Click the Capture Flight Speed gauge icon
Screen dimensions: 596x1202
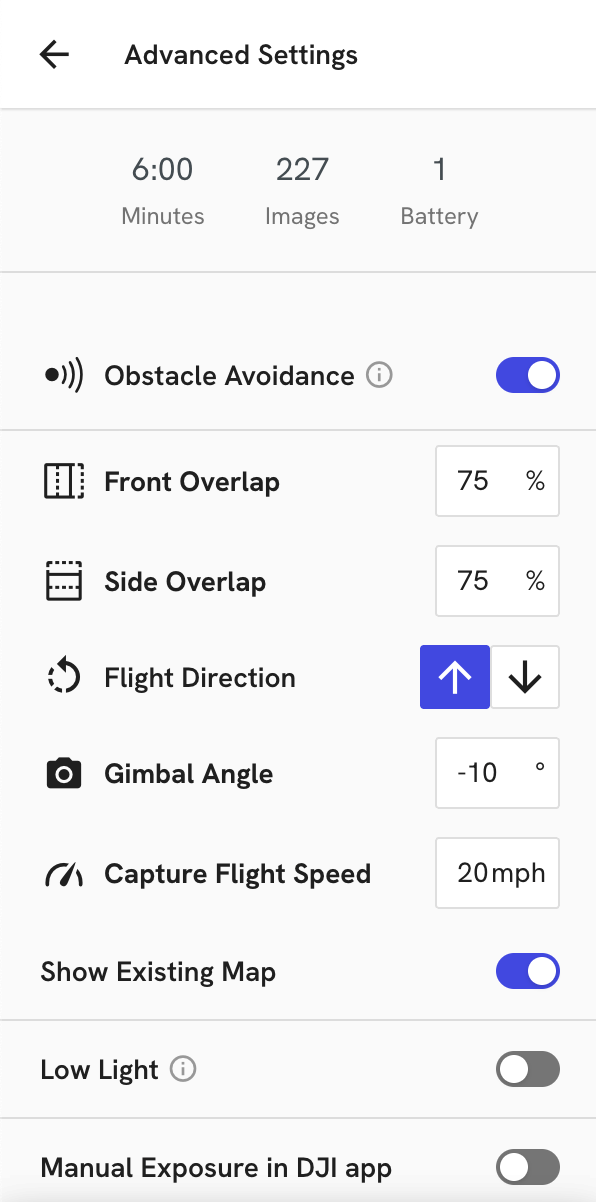[x=65, y=874]
